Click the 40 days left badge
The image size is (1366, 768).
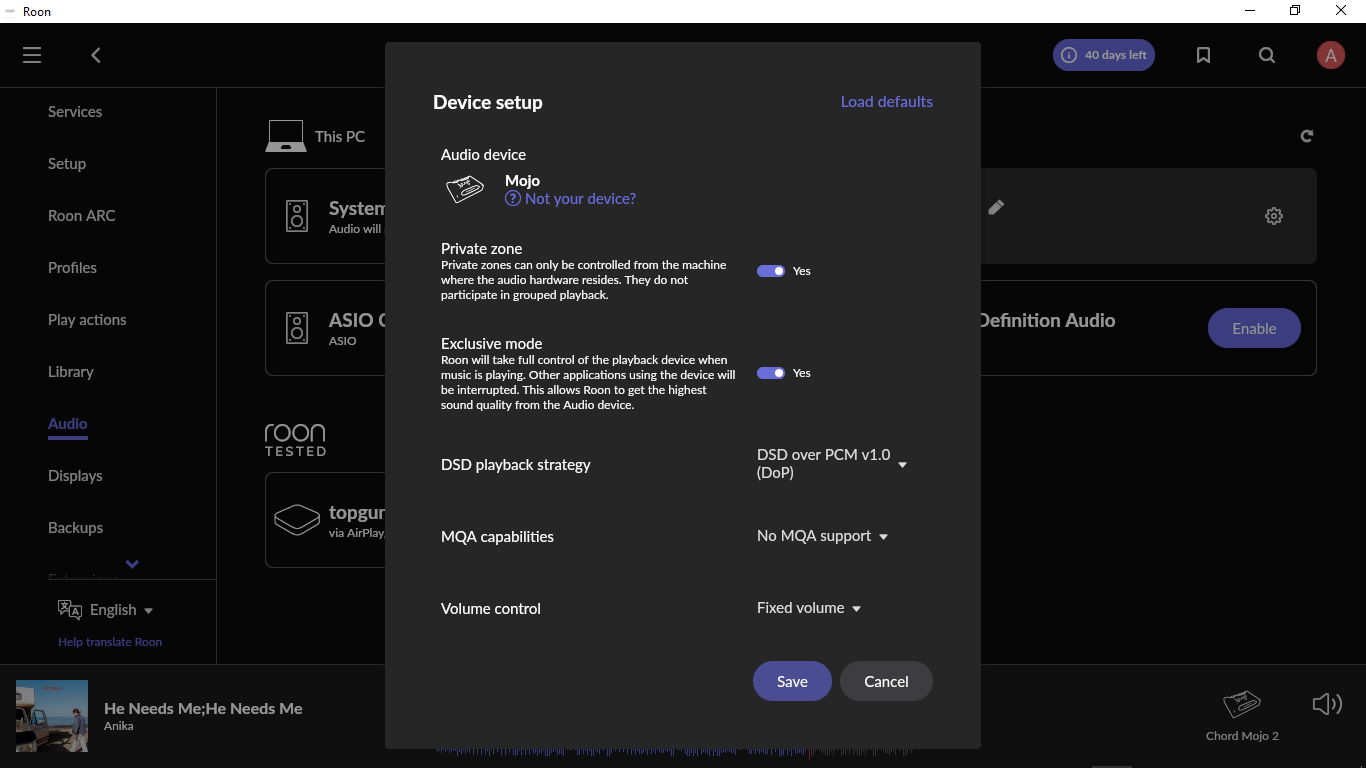1104,55
